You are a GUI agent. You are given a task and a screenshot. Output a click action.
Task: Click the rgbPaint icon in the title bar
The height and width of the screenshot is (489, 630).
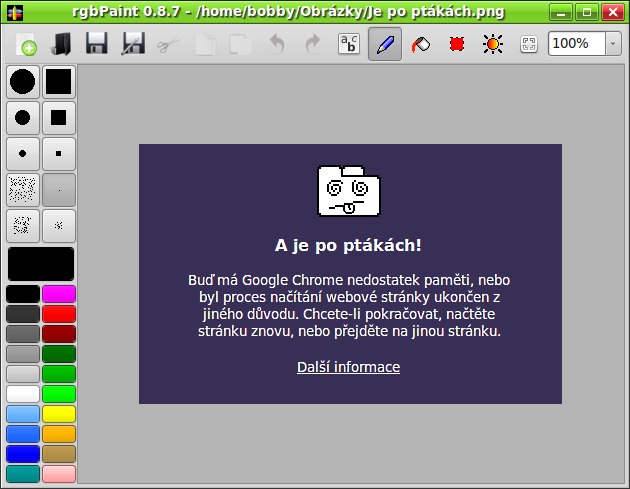point(15,12)
